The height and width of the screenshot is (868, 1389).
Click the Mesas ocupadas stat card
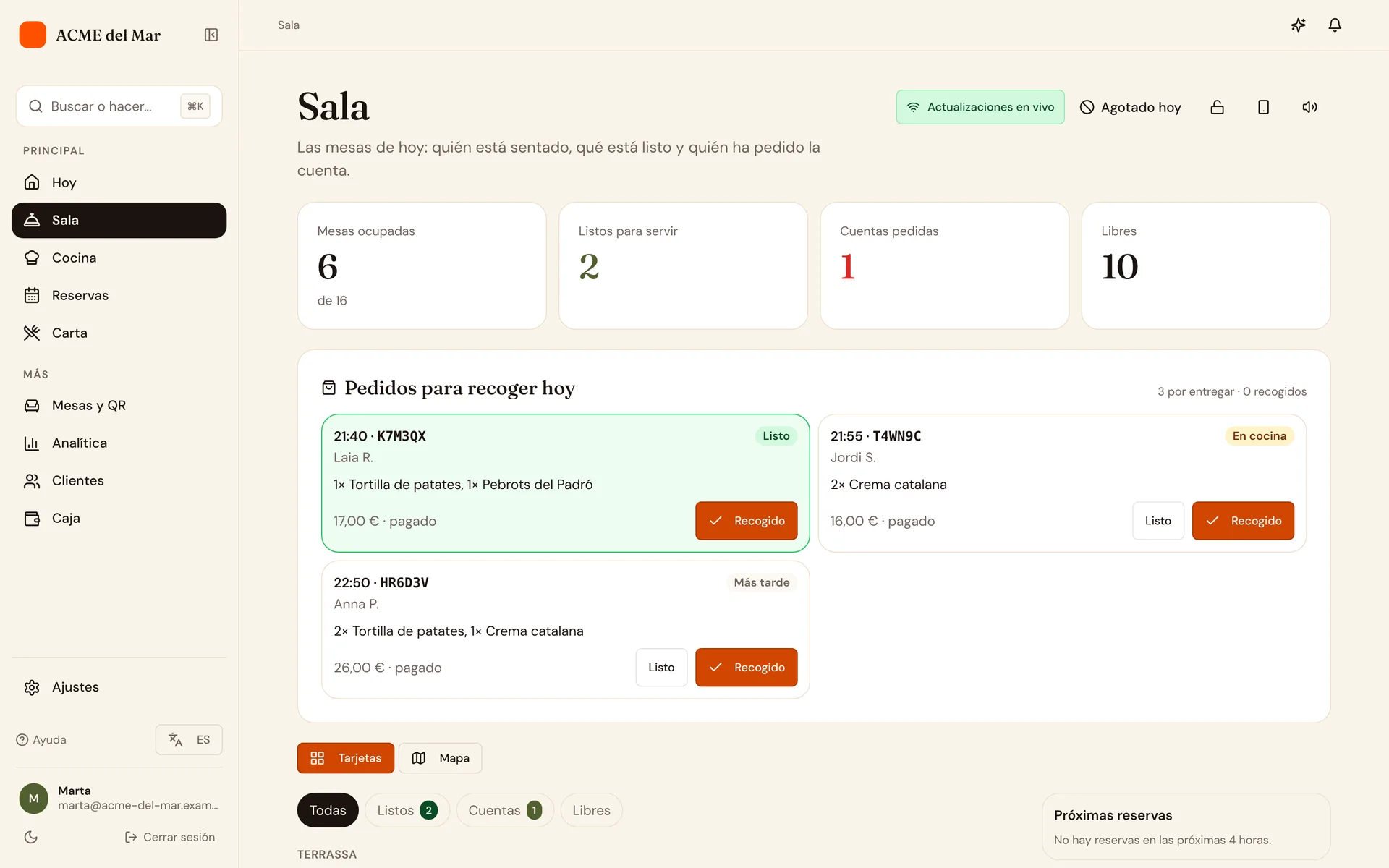[x=422, y=265]
